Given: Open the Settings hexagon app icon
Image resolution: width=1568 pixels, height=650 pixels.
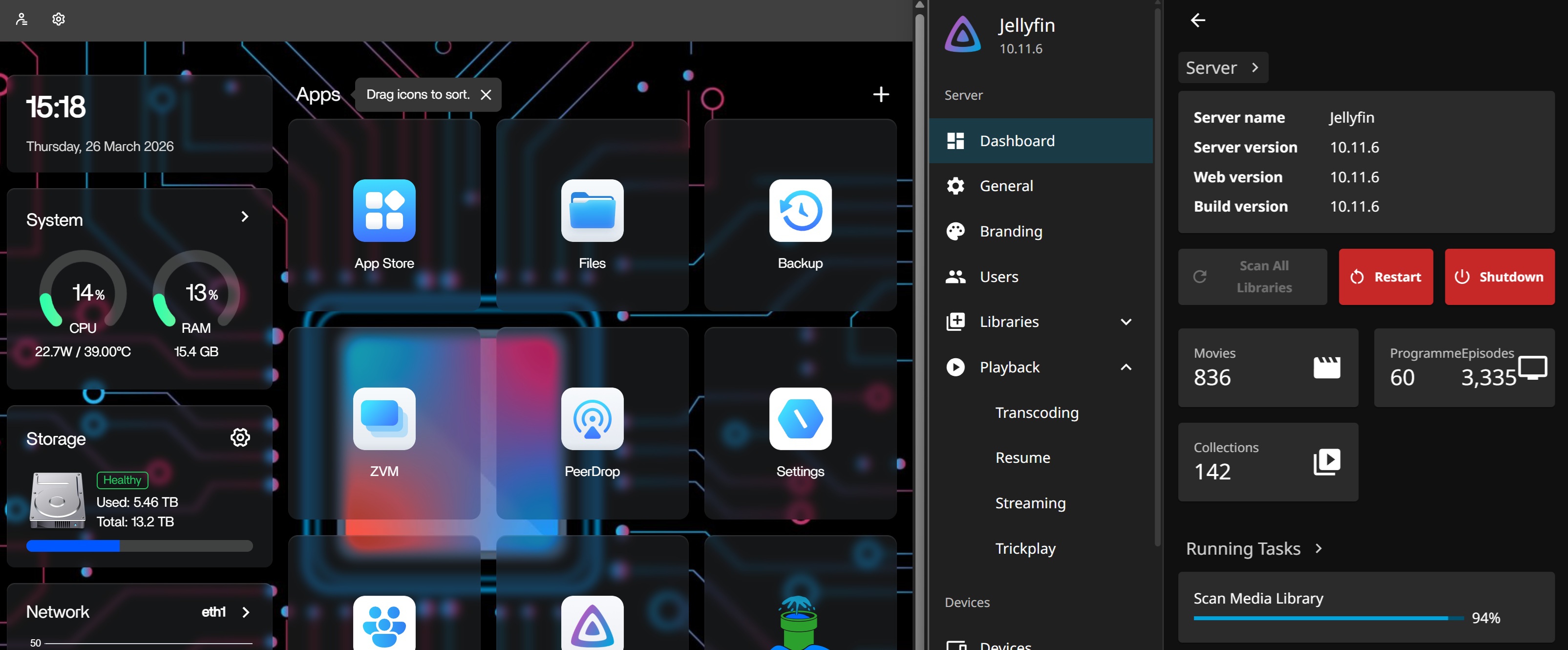Looking at the screenshot, I should (x=800, y=418).
